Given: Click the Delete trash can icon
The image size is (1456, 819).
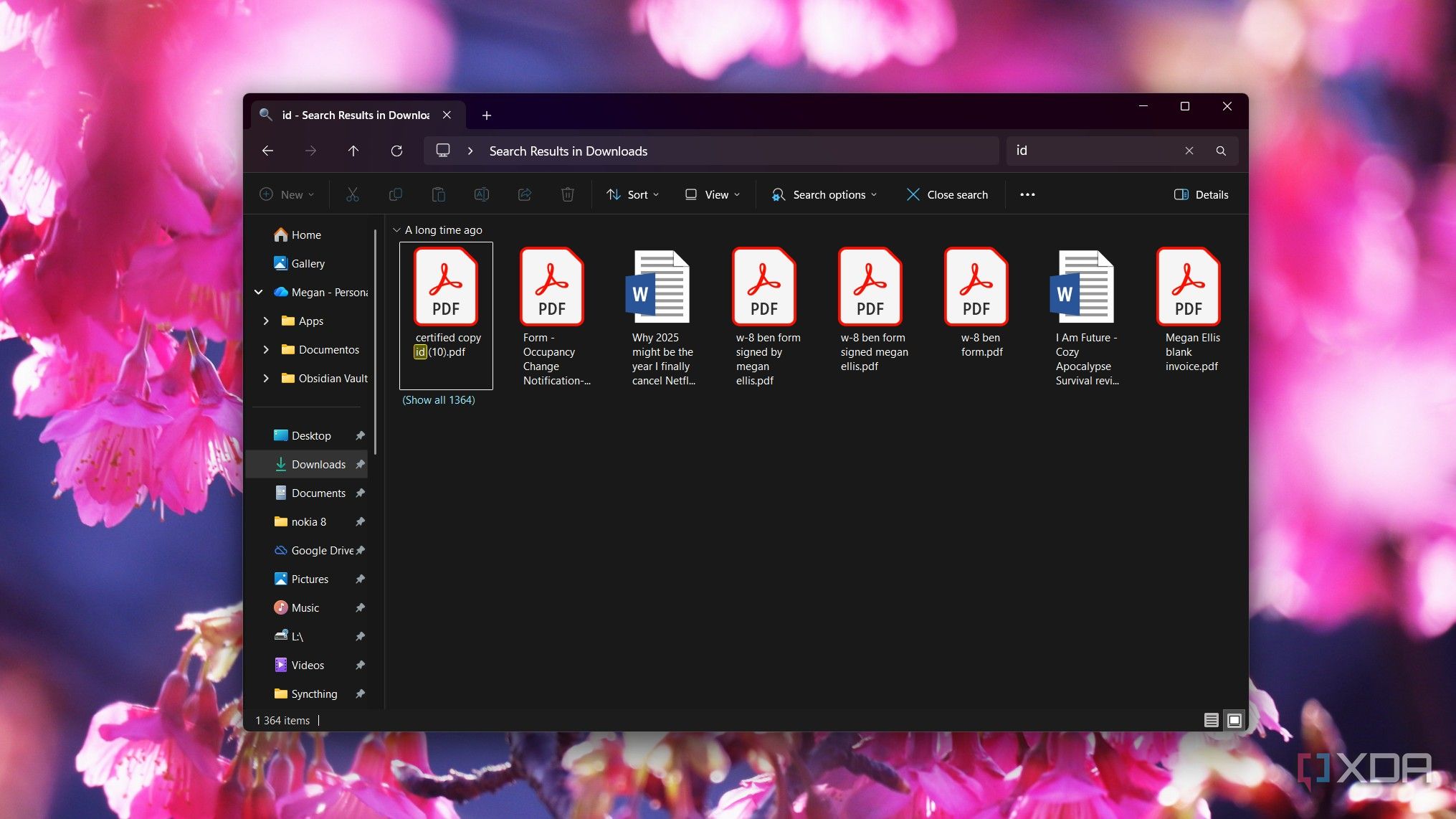Looking at the screenshot, I should click(x=568, y=194).
